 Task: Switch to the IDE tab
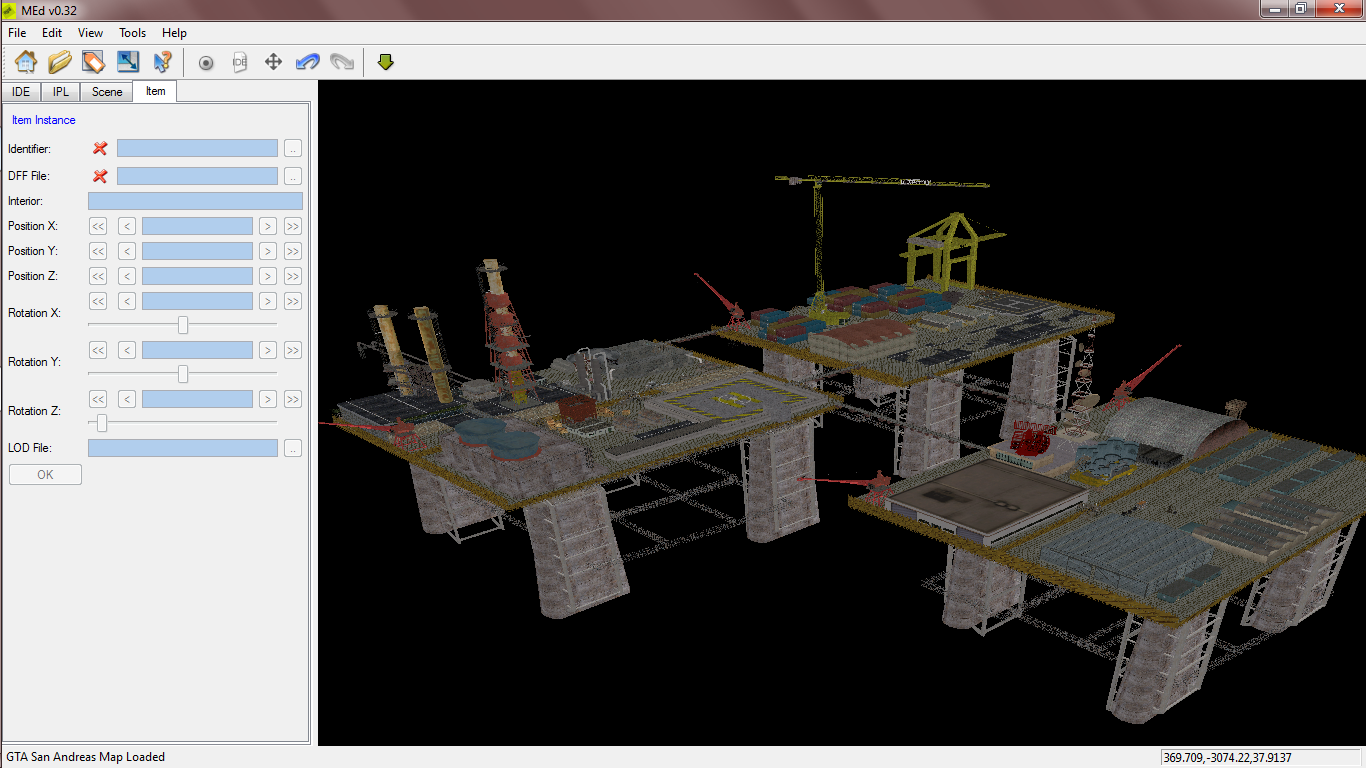click(x=22, y=92)
